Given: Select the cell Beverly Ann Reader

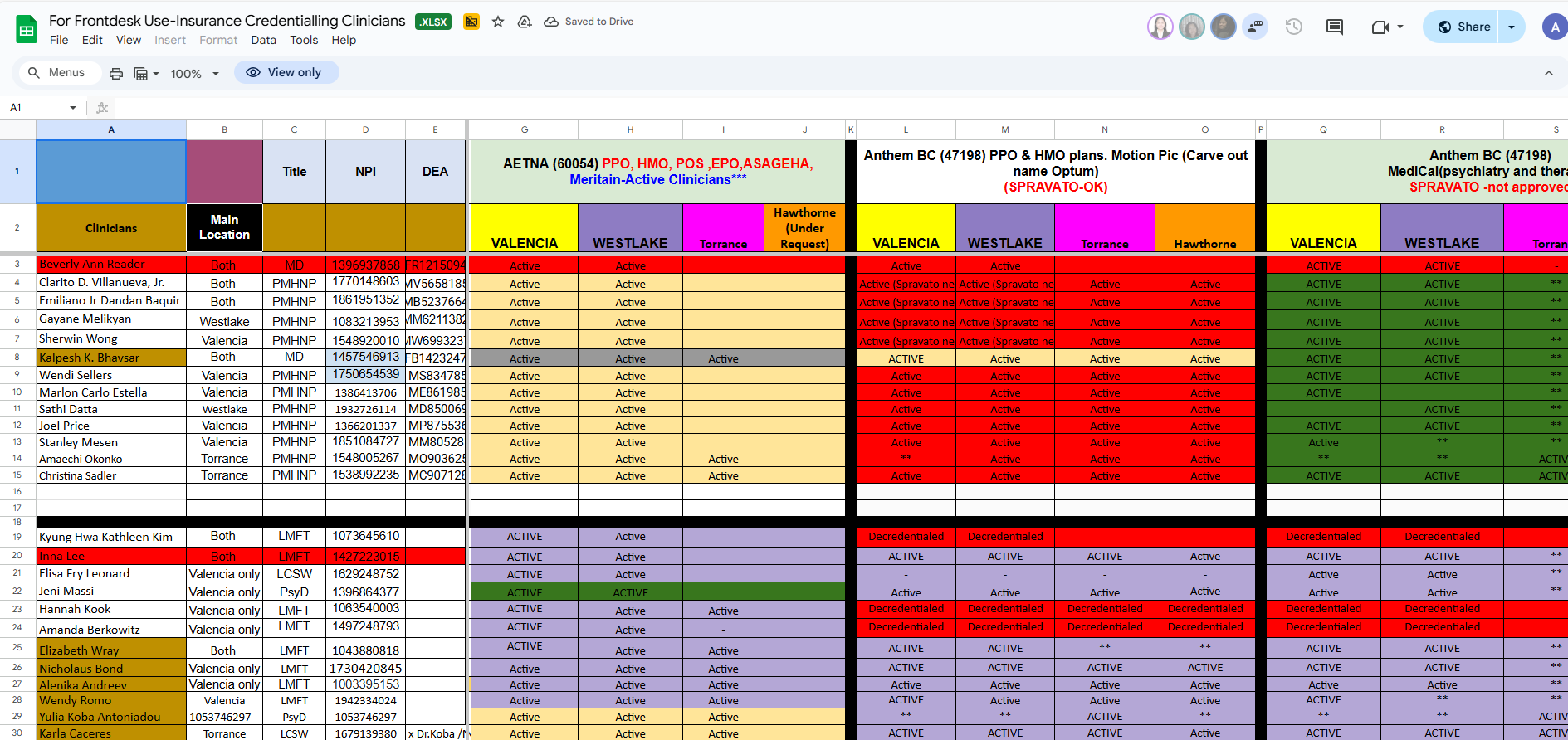Looking at the screenshot, I should click(111, 265).
